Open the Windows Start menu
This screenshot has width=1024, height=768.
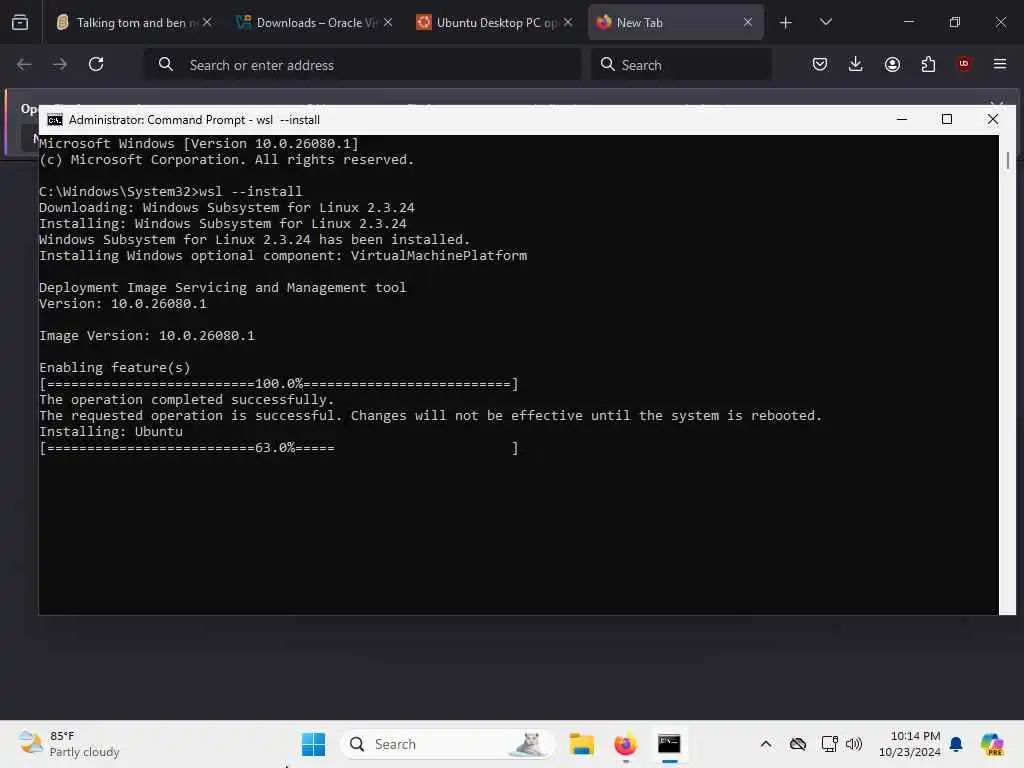(313, 744)
